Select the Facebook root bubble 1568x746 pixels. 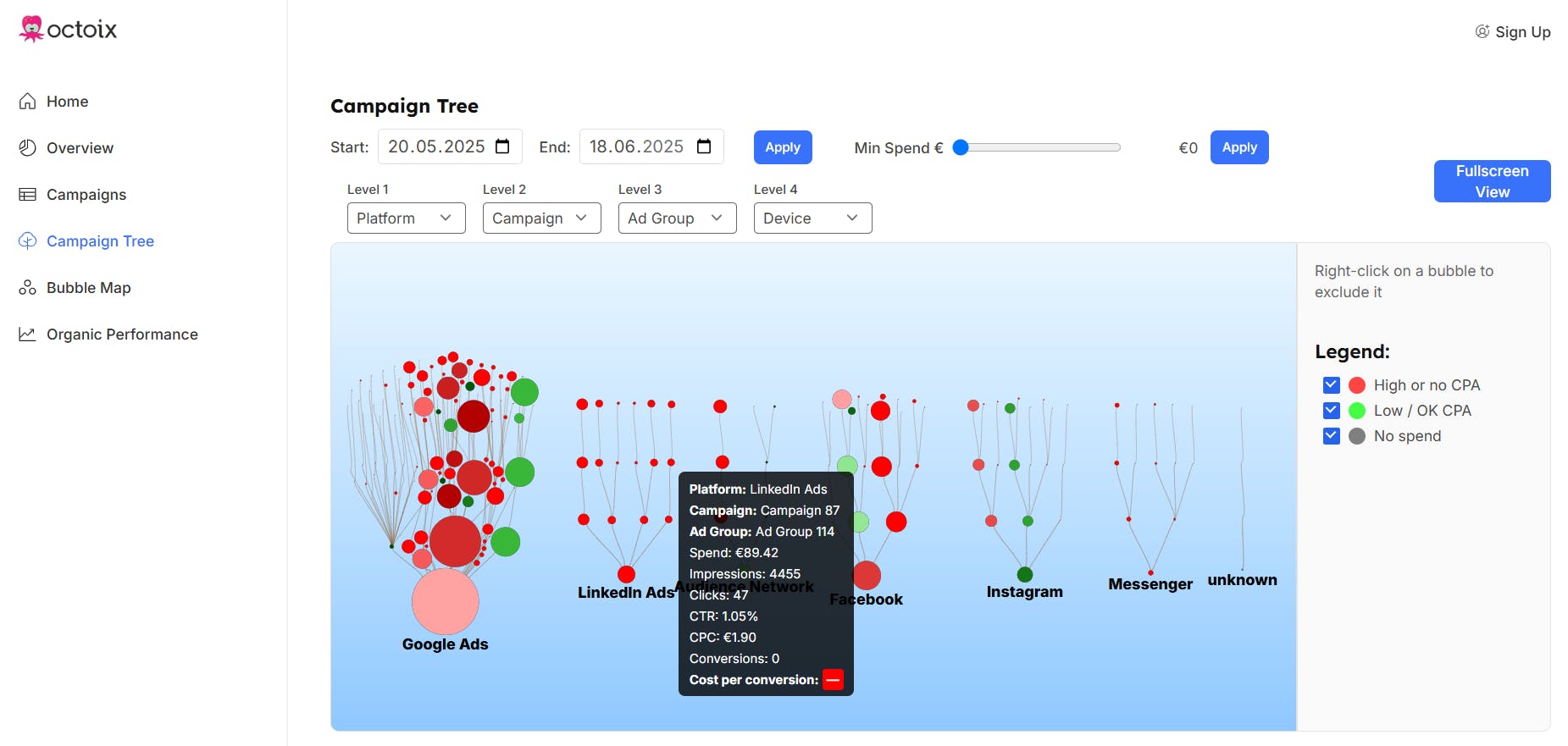tap(867, 576)
